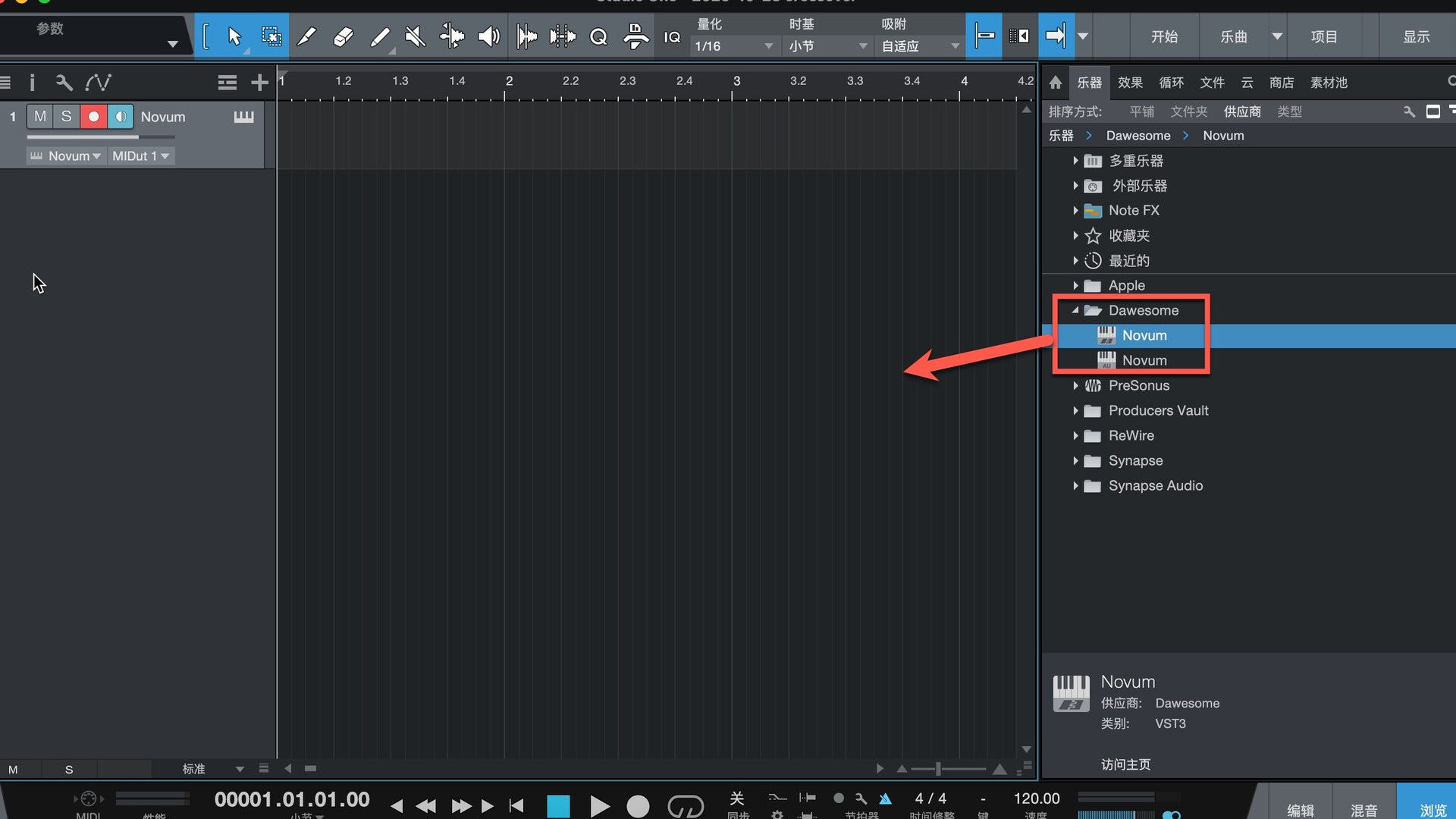Screen dimensions: 1456x819
Task: Open the quantize 1/16 dropdown
Action: click(733, 46)
